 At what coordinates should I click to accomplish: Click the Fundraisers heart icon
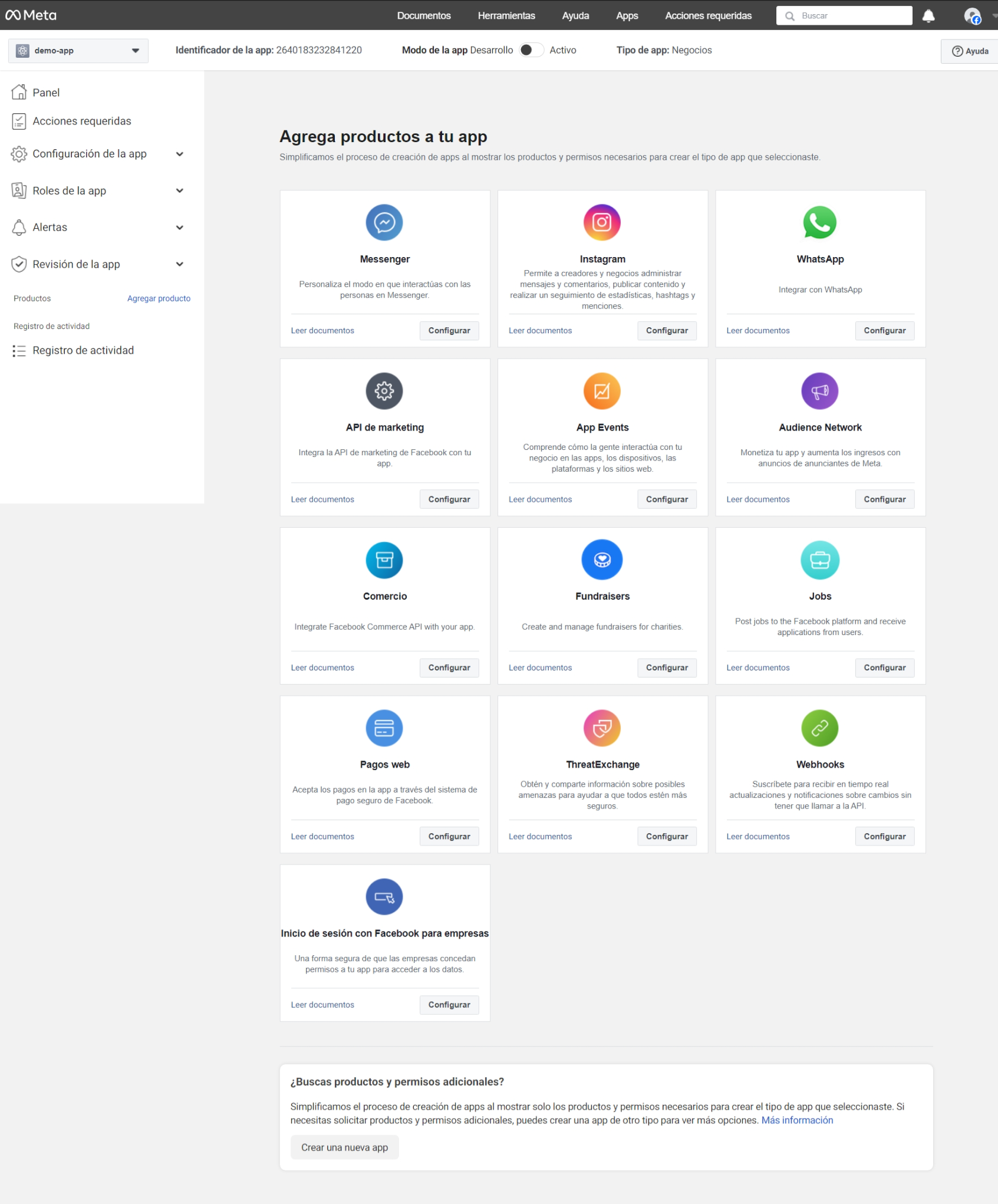[602, 560]
